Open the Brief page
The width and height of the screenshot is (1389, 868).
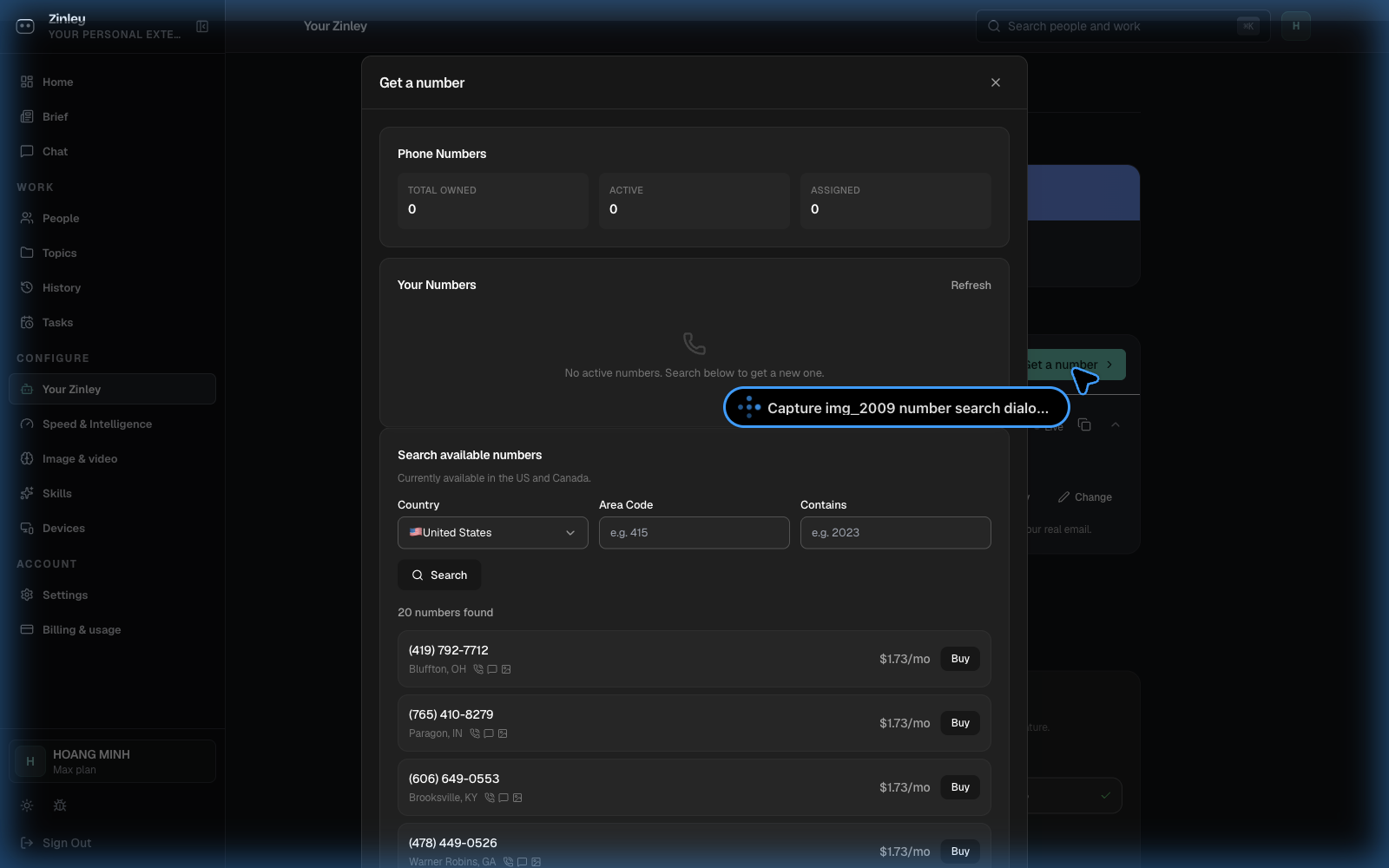pos(112,116)
